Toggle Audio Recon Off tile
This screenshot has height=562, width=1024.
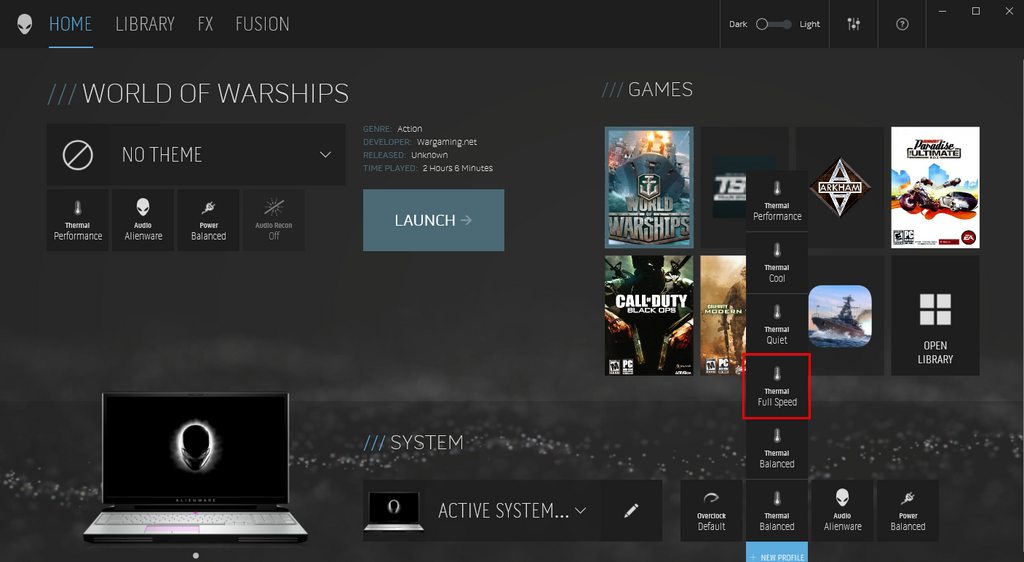click(x=274, y=220)
